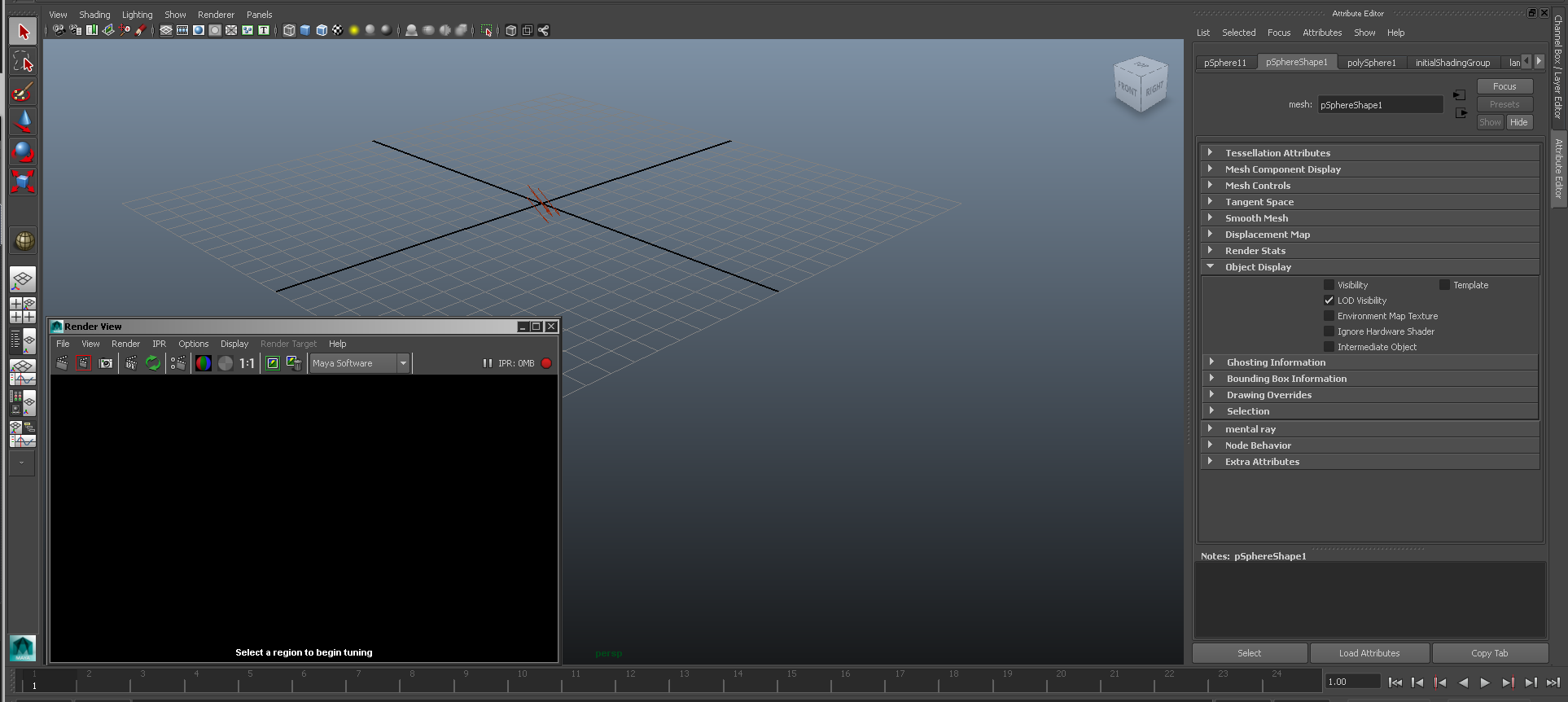
Task: Activate the Lasso select tool
Action: coord(23,61)
